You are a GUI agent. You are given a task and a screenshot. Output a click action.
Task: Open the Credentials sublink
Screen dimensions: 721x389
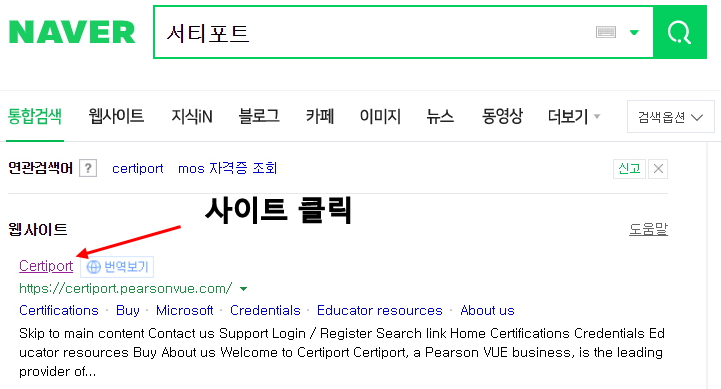click(x=265, y=310)
